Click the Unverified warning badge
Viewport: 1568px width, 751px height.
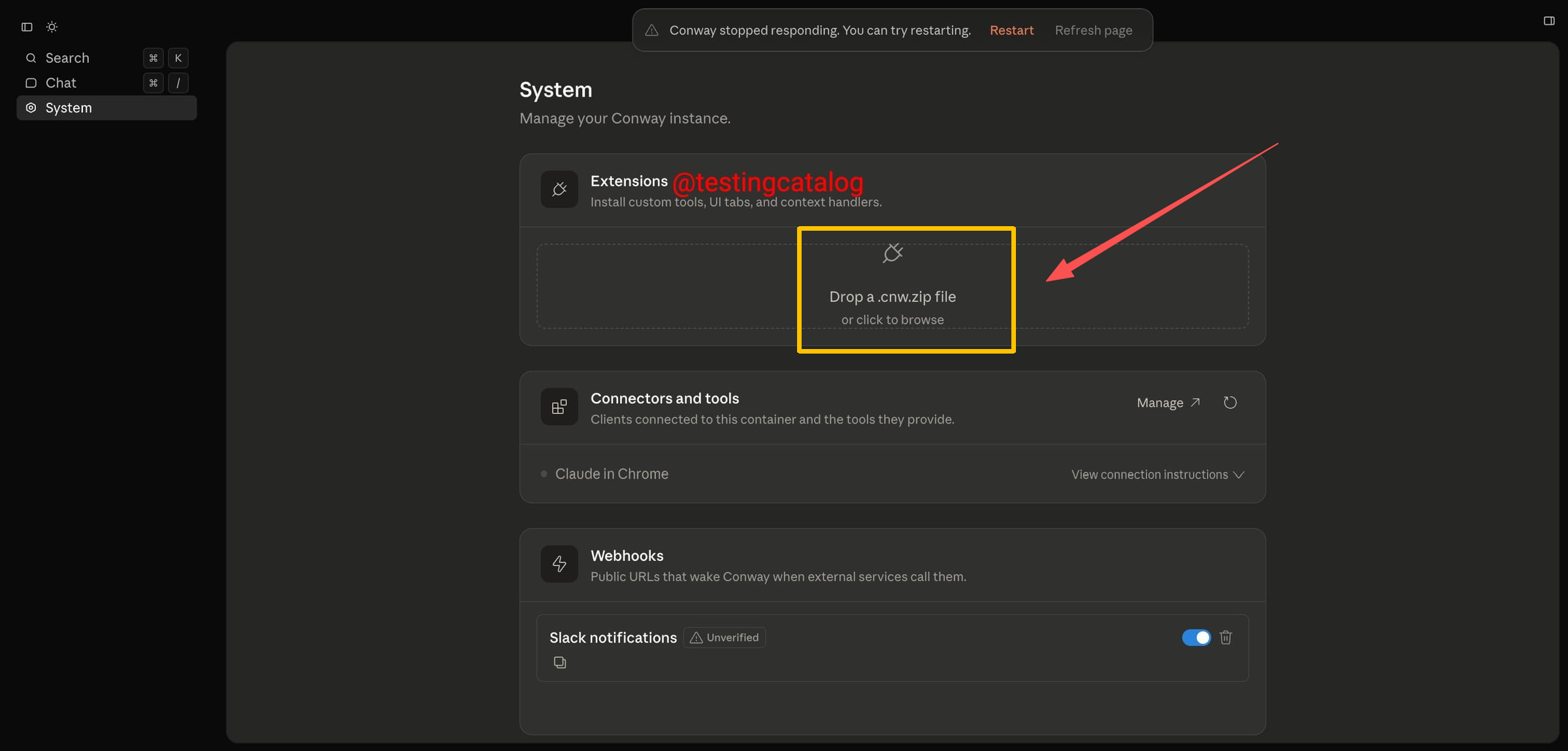tap(725, 637)
